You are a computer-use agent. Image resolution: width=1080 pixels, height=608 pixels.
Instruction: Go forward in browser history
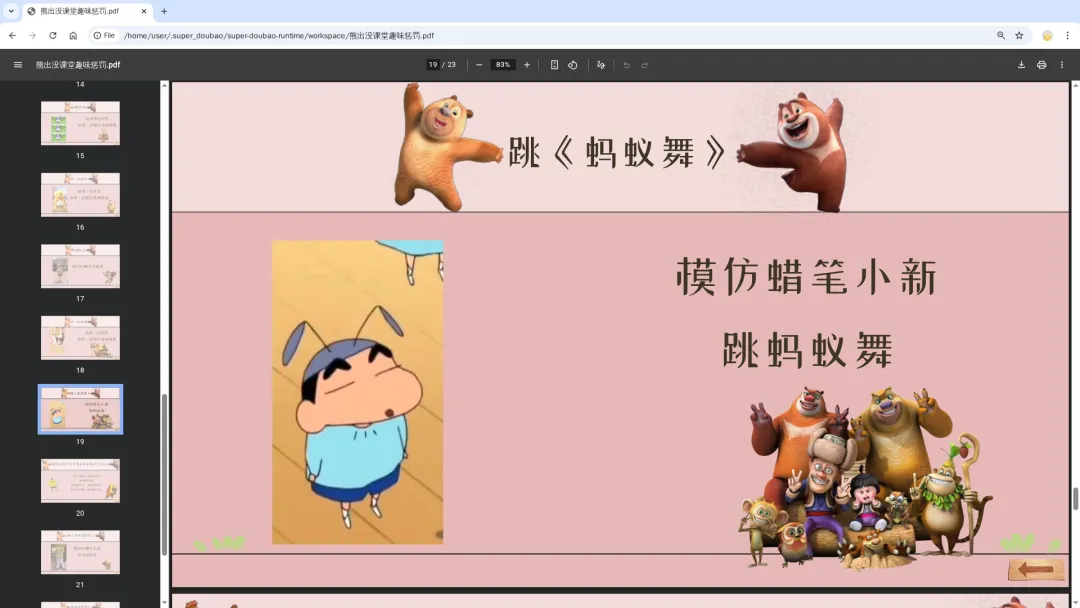point(32,35)
